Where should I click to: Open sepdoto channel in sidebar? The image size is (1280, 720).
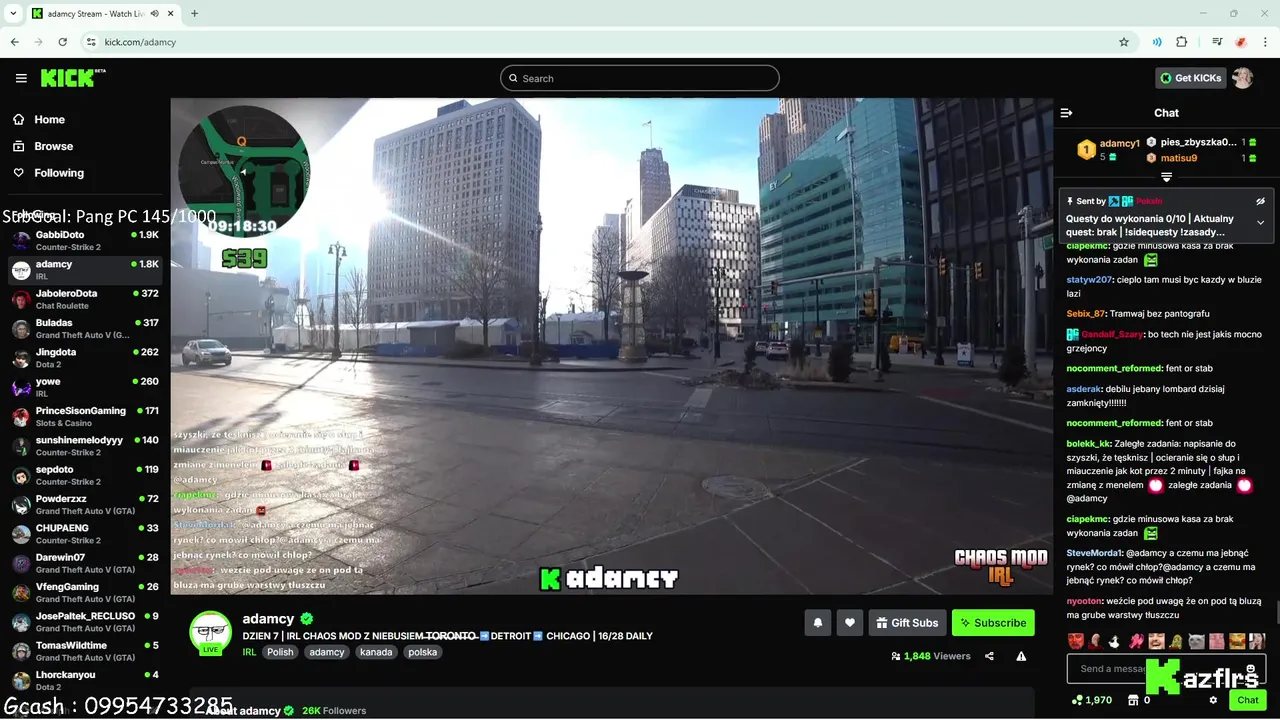pyautogui.click(x=85, y=475)
